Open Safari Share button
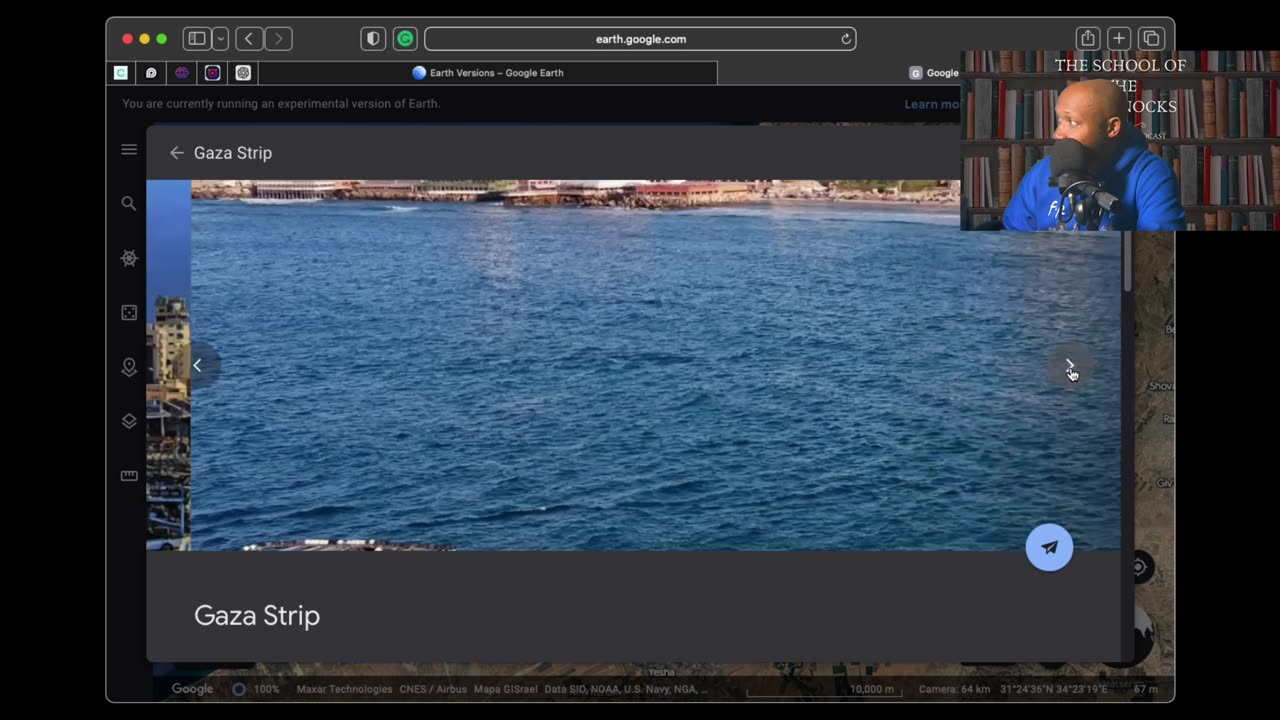1280x720 pixels. coord(1088,39)
